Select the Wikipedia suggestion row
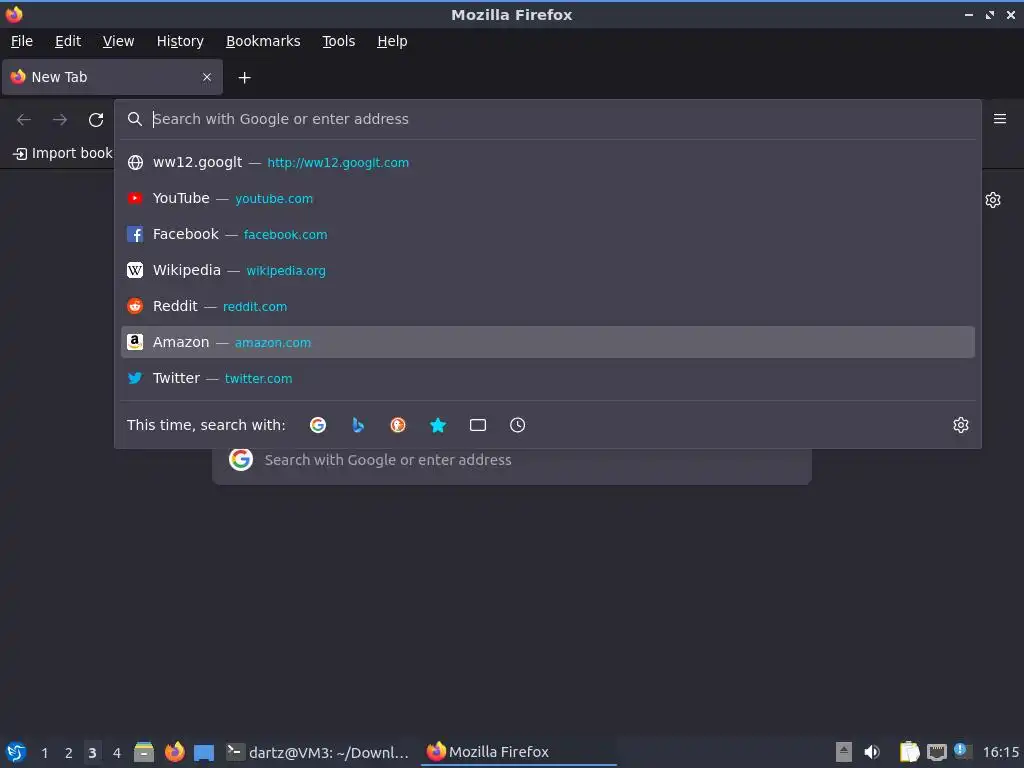This screenshot has height=768, width=1024. click(x=548, y=270)
